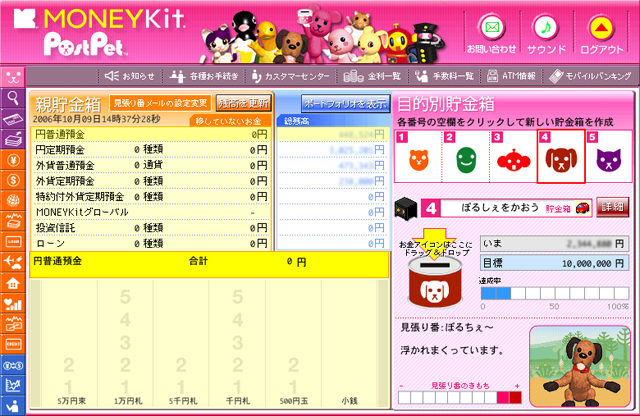Click the LOAN sidebar icon
The height and width of the screenshot is (416, 640).
pos(13,242)
